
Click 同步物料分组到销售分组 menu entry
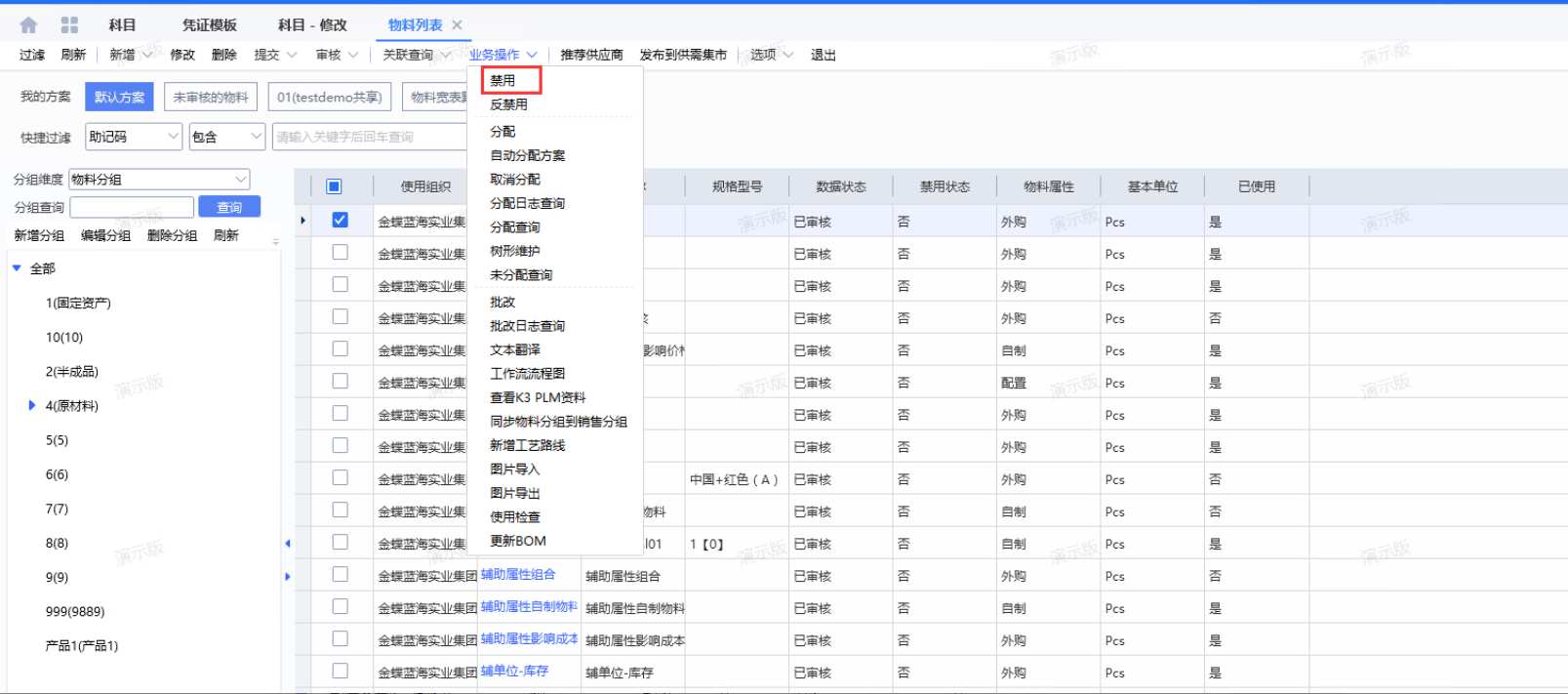pyautogui.click(x=559, y=422)
